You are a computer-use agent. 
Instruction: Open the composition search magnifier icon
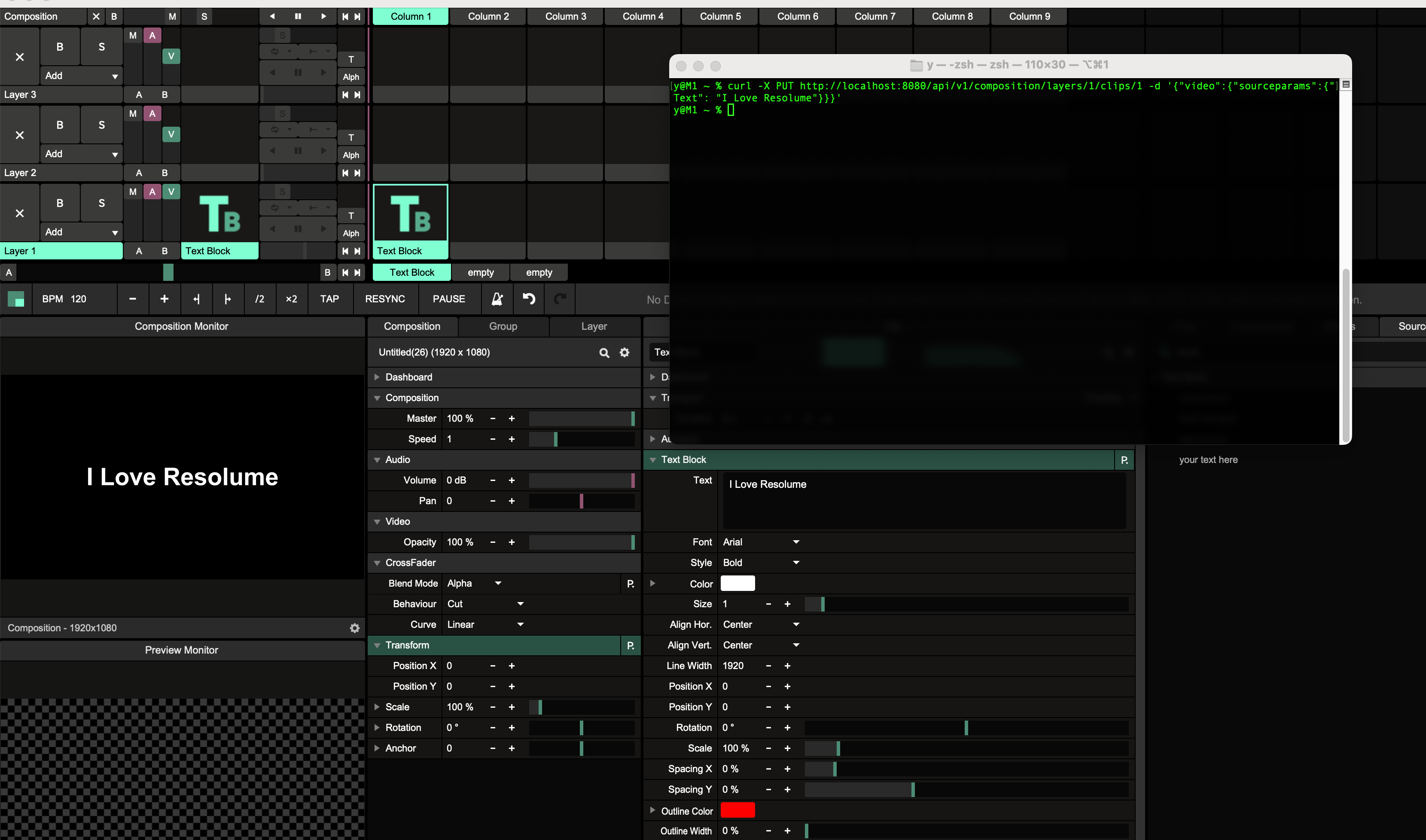tap(604, 353)
